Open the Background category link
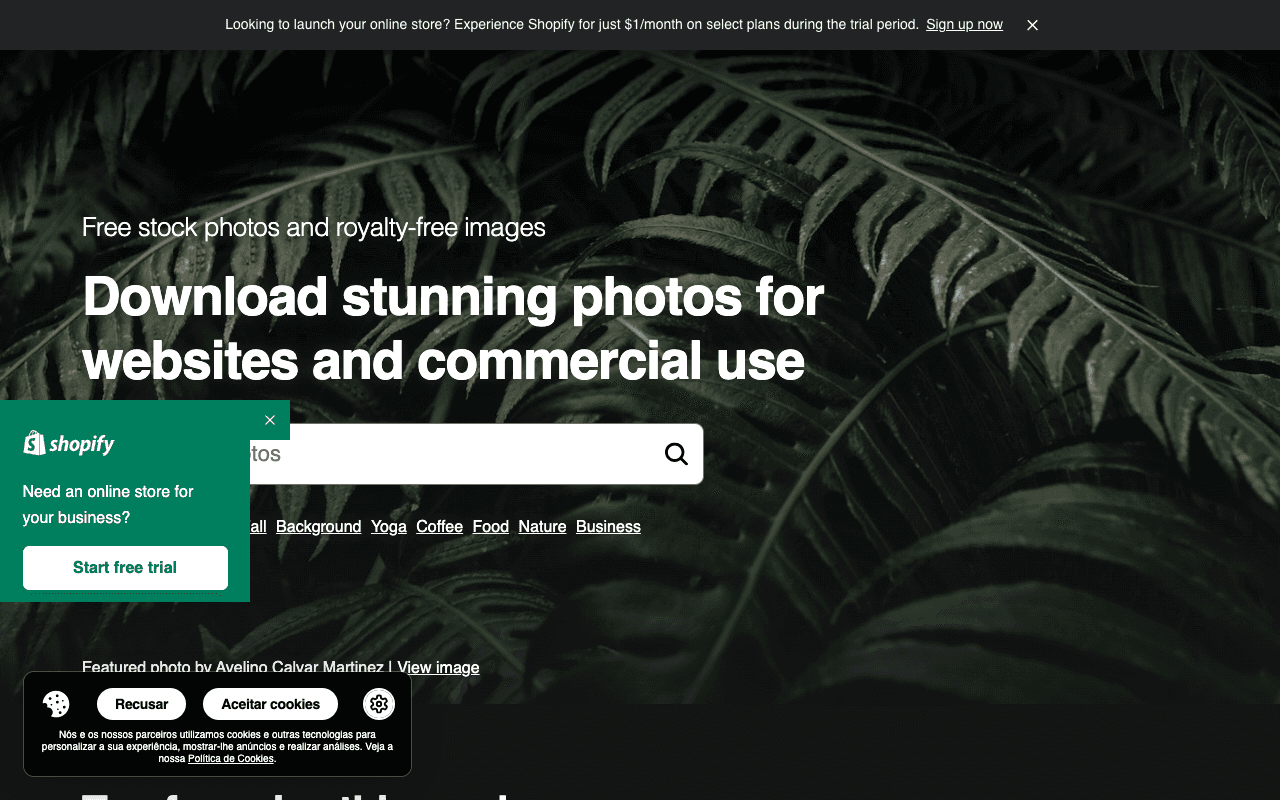 [318, 527]
